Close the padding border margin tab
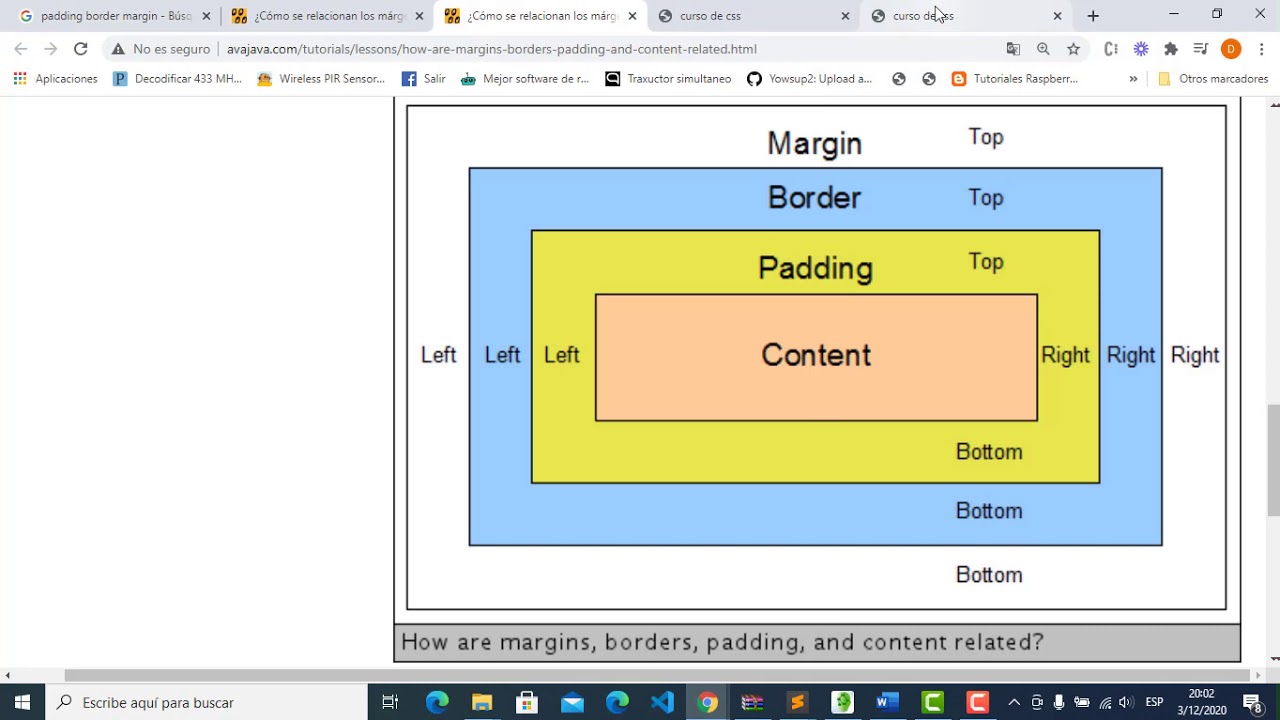 206,16
